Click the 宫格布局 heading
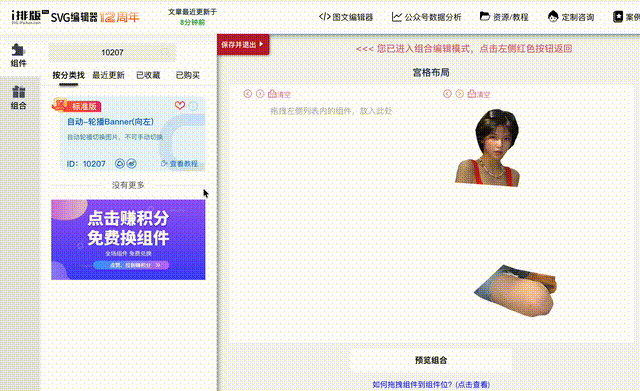The height and width of the screenshot is (391, 640). click(x=431, y=73)
